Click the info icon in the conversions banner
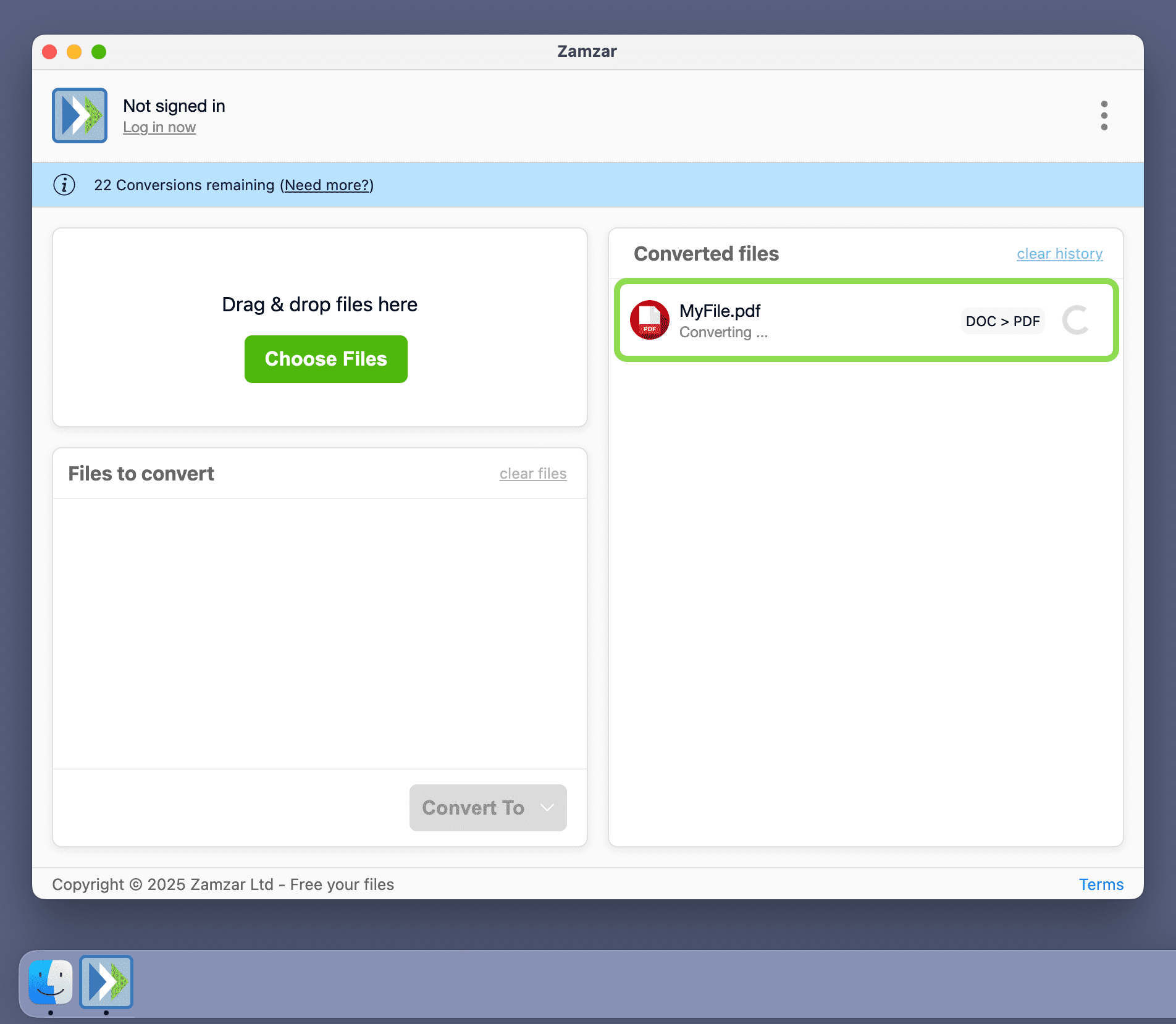 pos(64,185)
